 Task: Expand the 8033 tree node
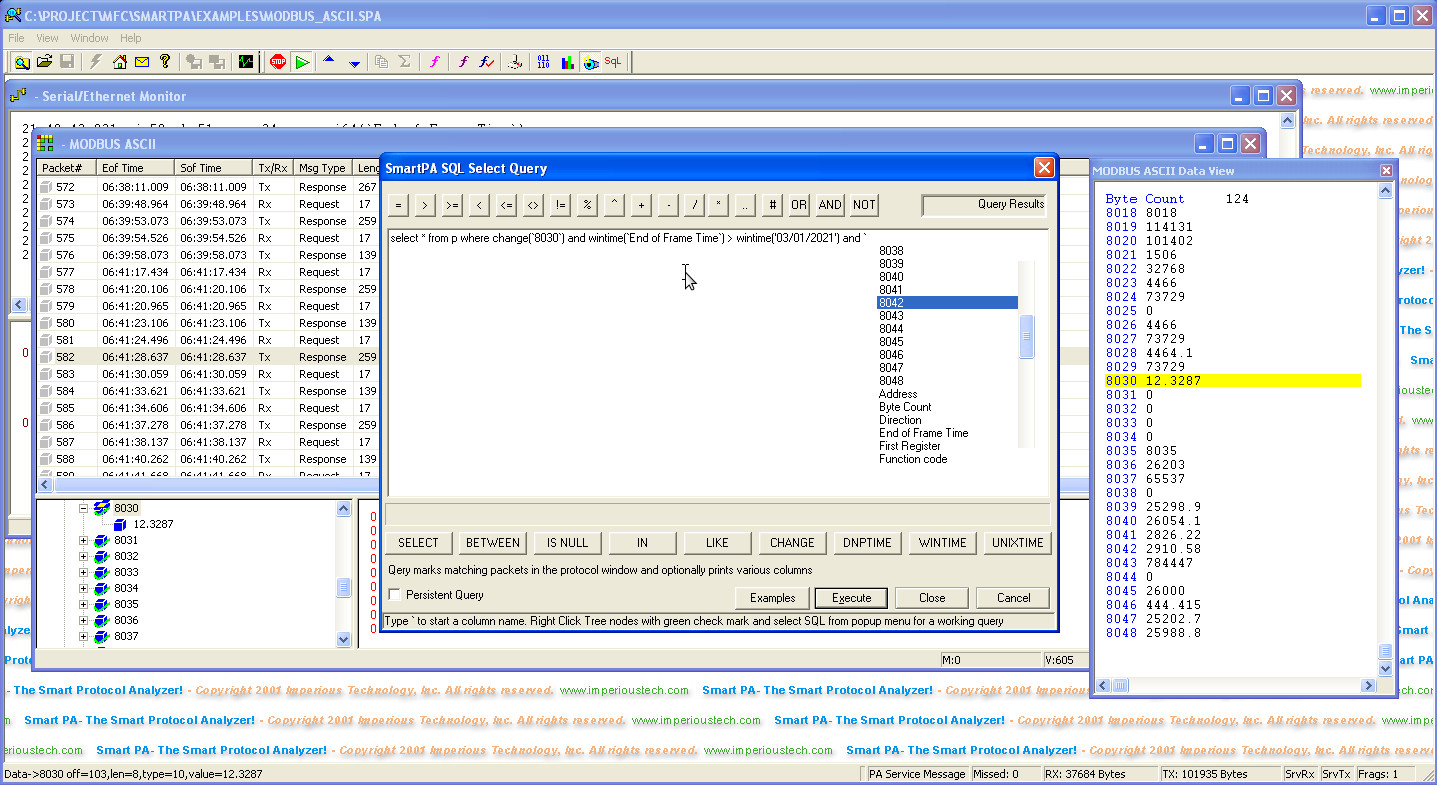84,572
